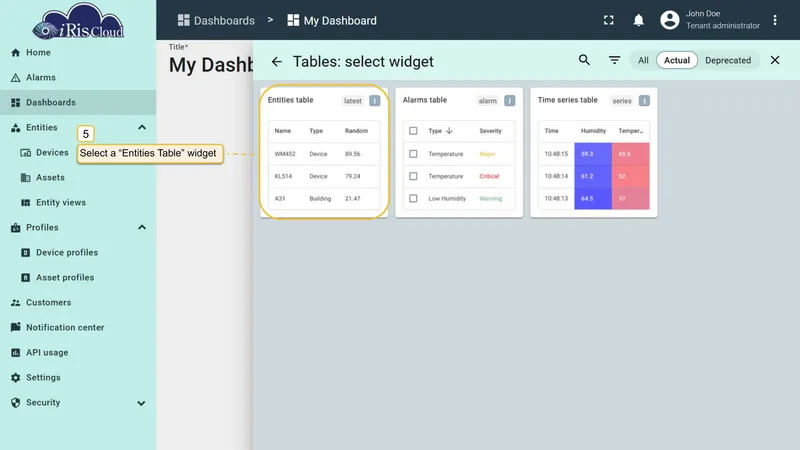Viewport: 800px width, 450px height.
Task: Open the three-dot user menu
Action: (774, 20)
